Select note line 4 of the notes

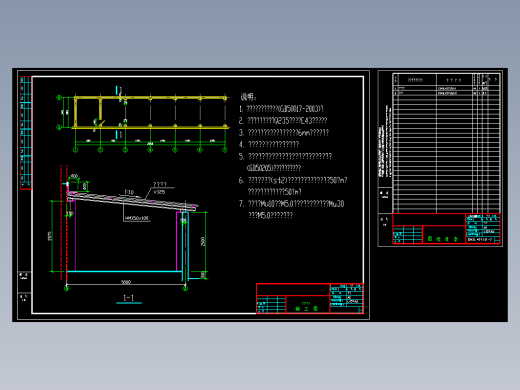coord(269,144)
